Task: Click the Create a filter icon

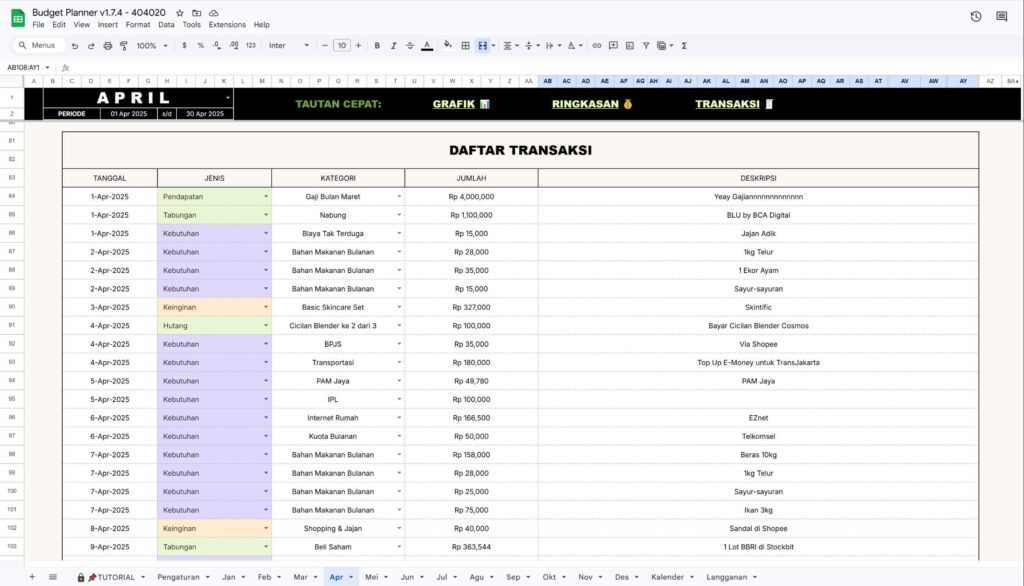Action: pyautogui.click(x=647, y=46)
